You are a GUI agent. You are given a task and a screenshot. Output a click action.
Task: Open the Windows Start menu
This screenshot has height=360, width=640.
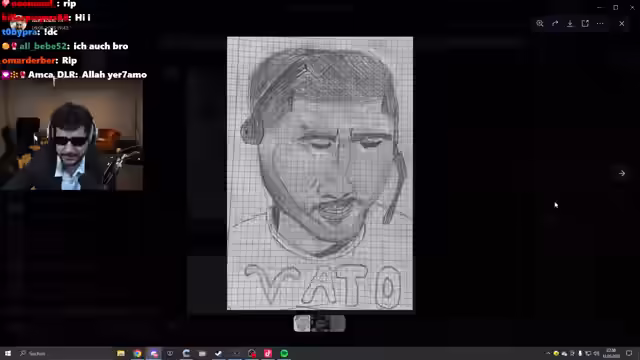click(x=8, y=353)
